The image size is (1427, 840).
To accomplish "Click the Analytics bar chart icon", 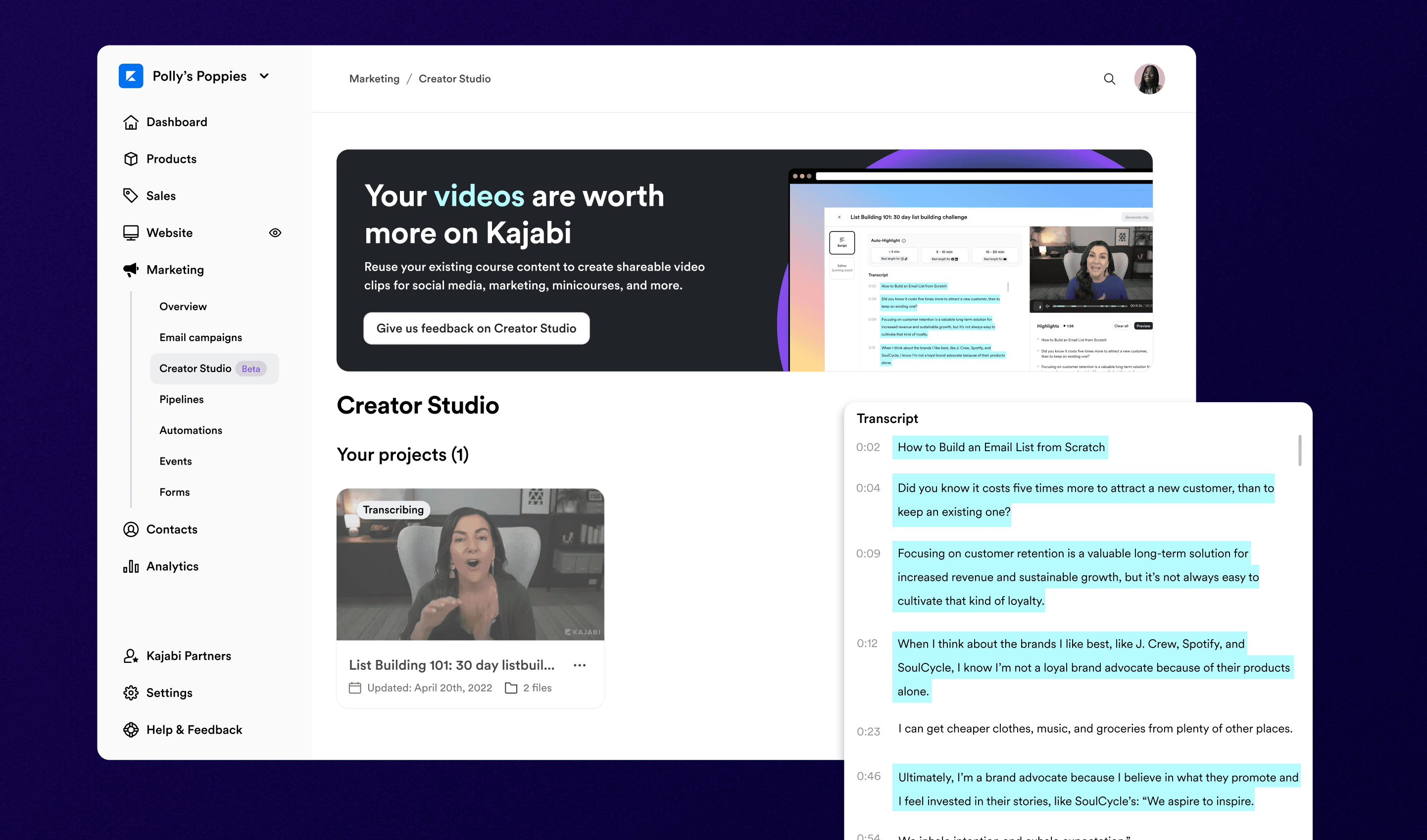I will (x=131, y=566).
